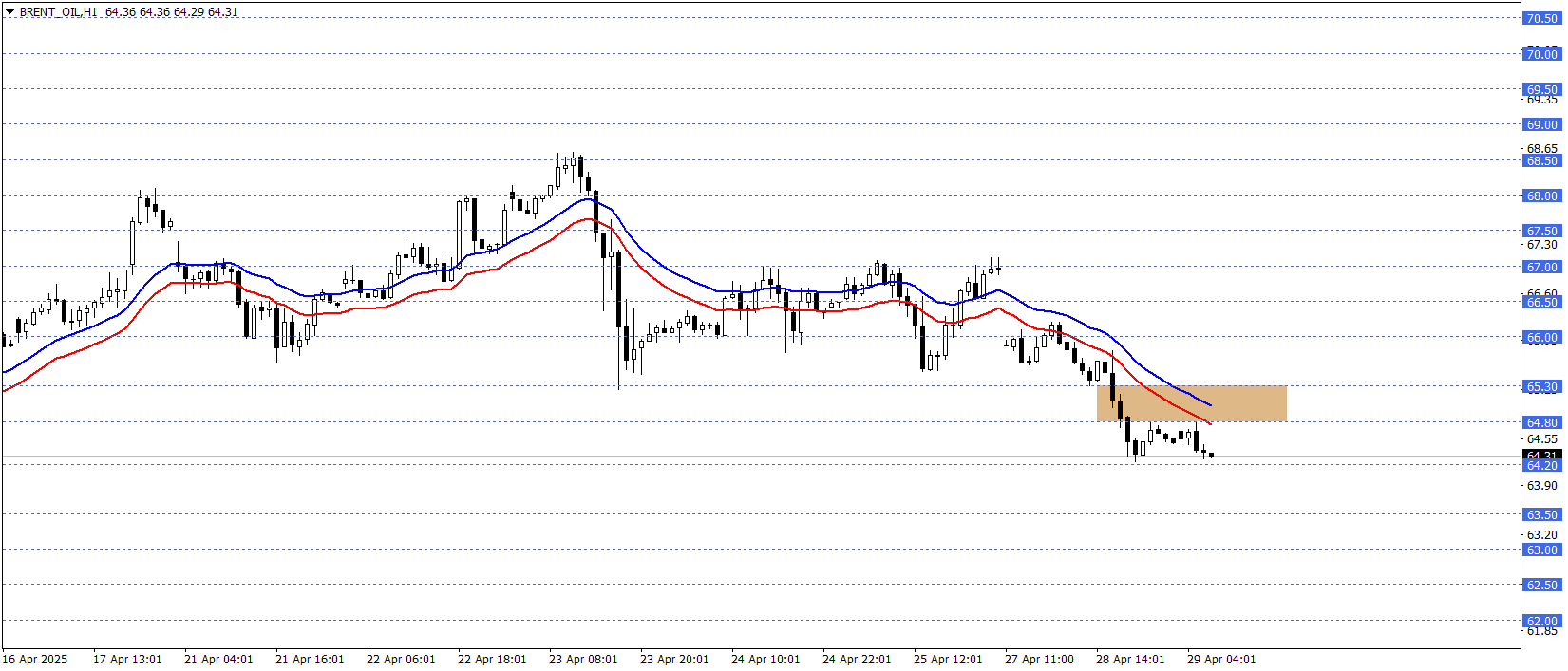The image size is (1568, 671).
Task: Click the 64.20 price level label
Action: click(1542, 465)
